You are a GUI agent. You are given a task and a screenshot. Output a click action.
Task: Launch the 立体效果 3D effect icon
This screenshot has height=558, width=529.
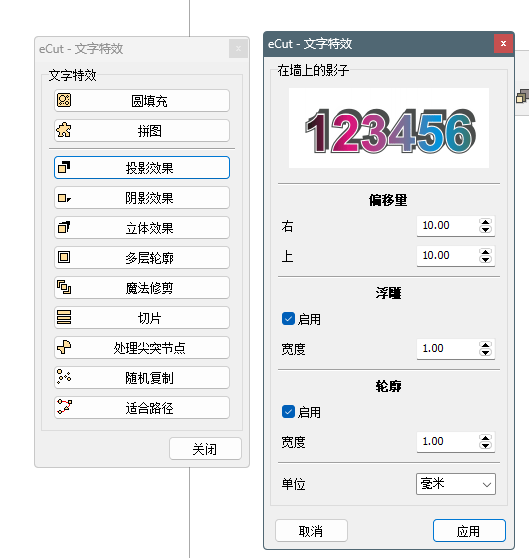coord(64,227)
